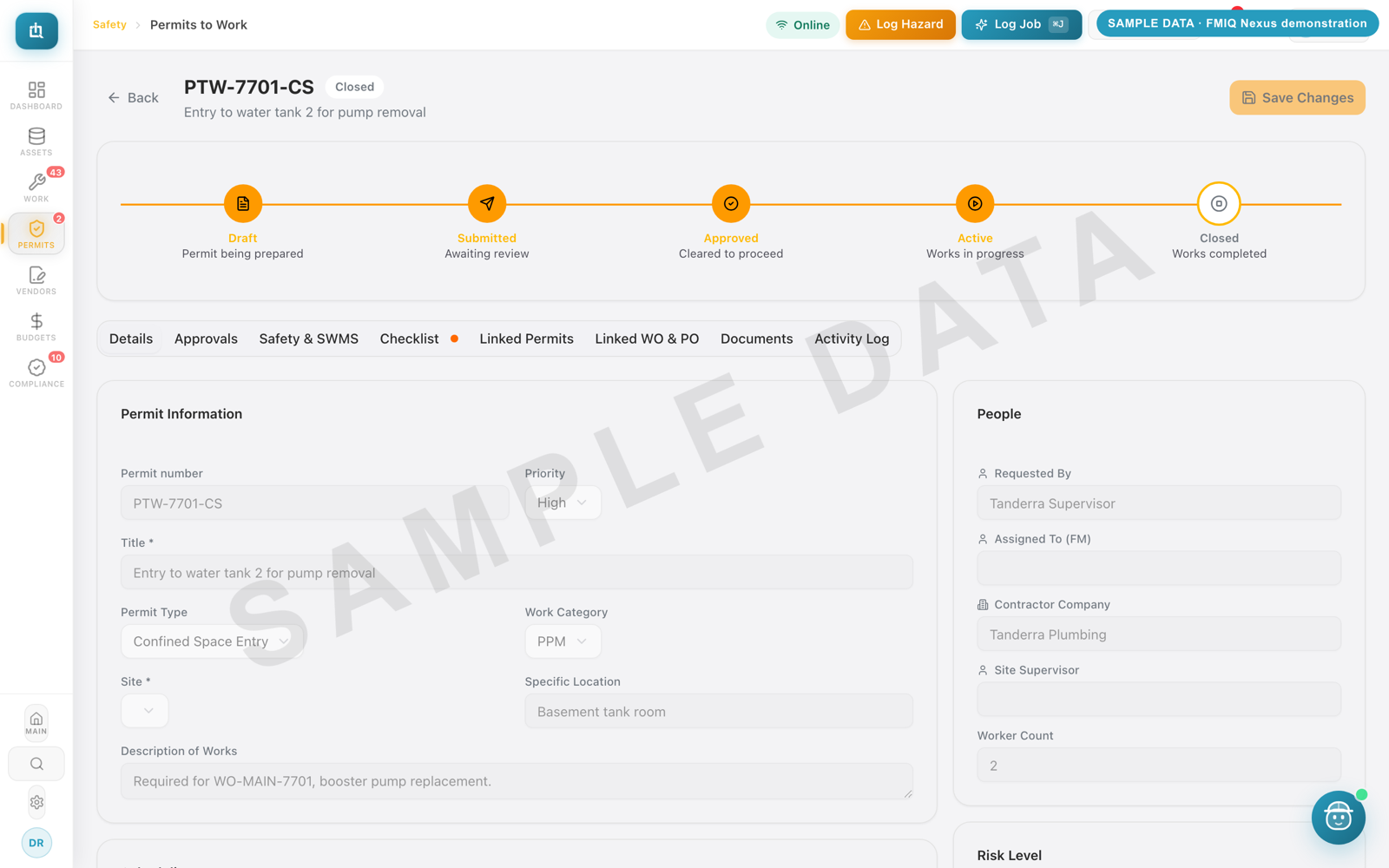1389x868 pixels.
Task: Switch to the Activity Log tab
Action: (x=852, y=339)
